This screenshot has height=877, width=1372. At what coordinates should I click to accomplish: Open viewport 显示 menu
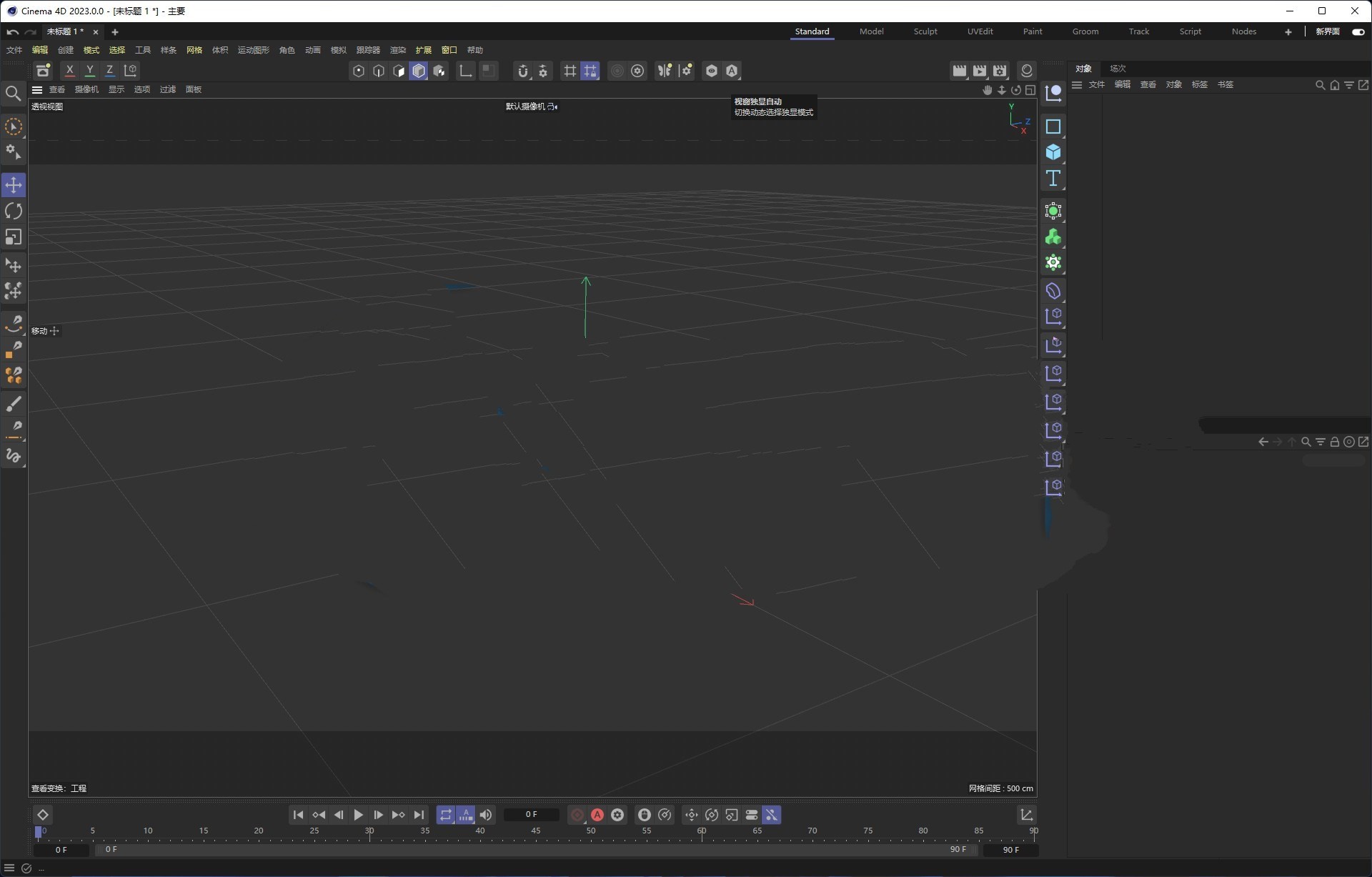116,90
